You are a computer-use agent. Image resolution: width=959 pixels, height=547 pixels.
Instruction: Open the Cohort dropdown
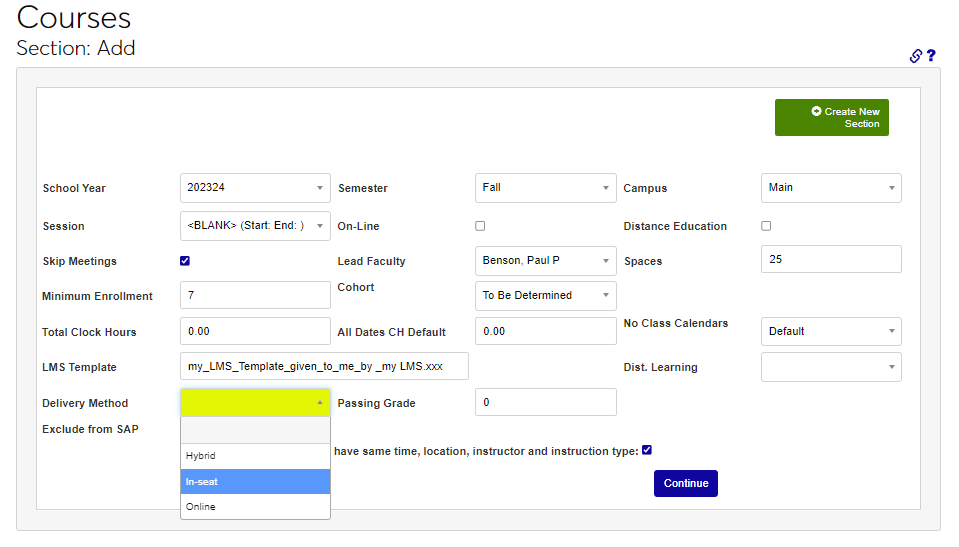click(545, 296)
